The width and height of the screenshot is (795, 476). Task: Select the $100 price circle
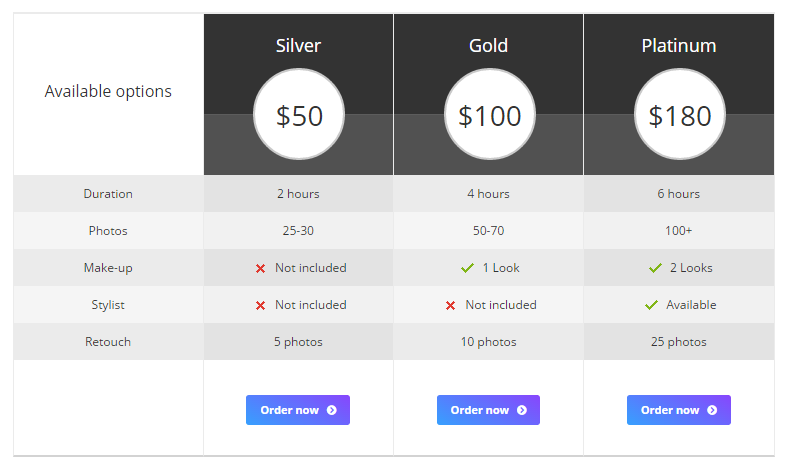coord(489,116)
